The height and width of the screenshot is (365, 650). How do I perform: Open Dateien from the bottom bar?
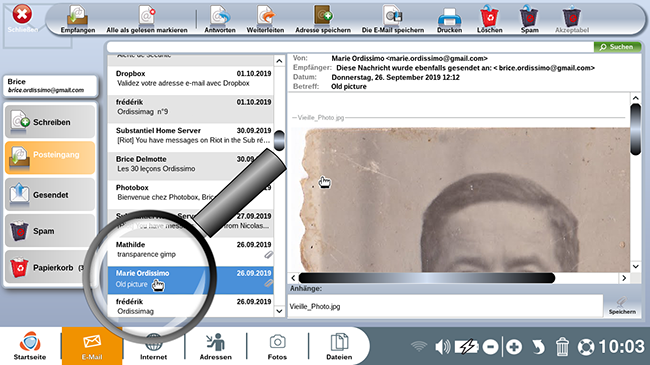339,346
